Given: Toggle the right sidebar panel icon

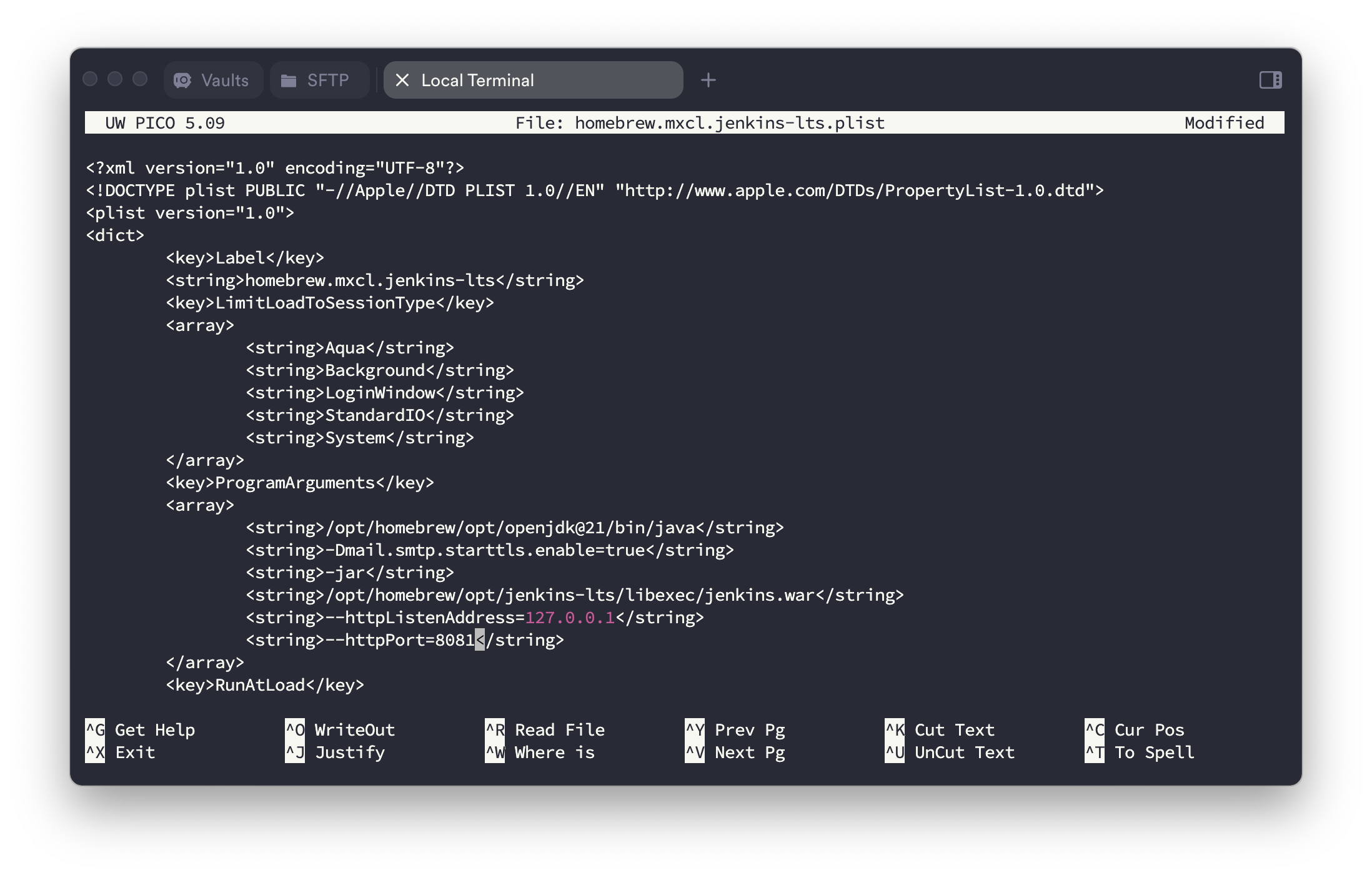Looking at the screenshot, I should 1270,80.
